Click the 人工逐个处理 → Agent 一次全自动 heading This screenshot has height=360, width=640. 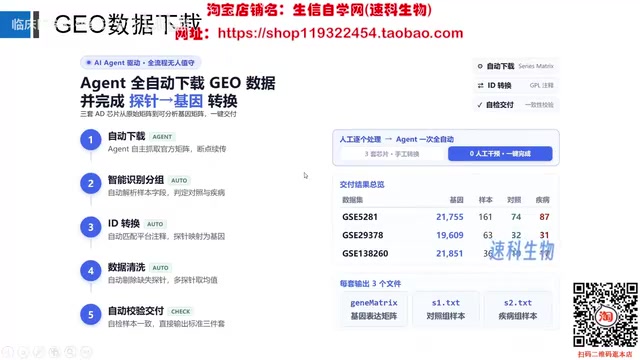(396, 139)
